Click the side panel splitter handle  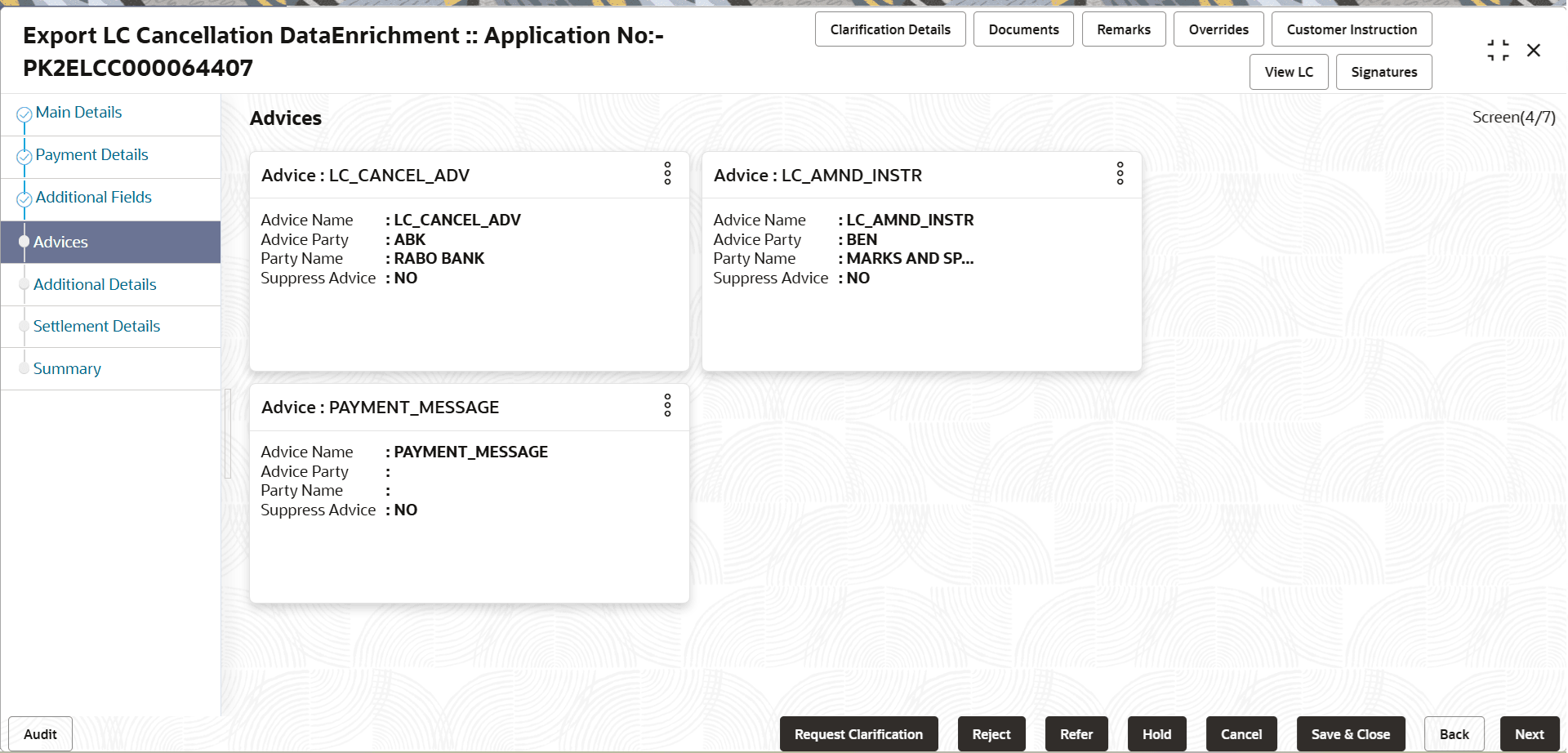(x=228, y=434)
